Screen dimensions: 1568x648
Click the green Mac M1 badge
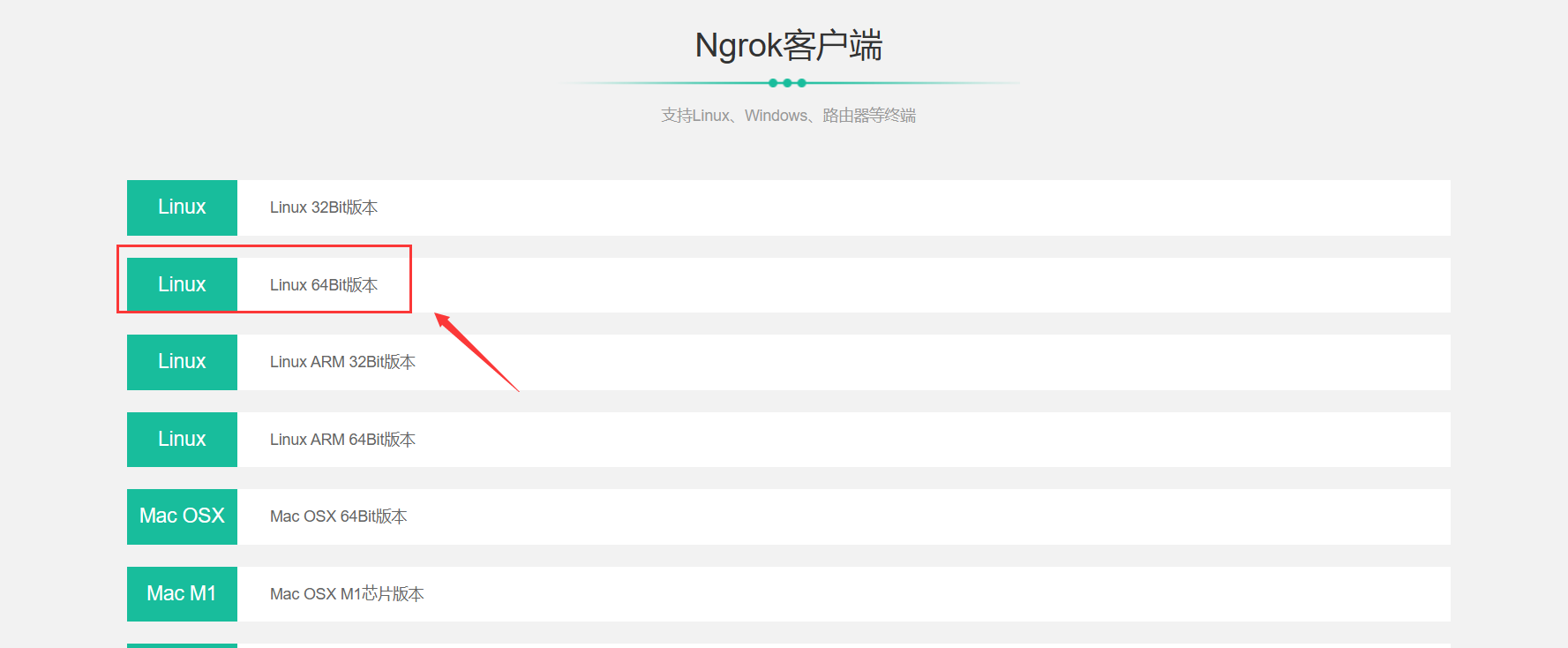(x=182, y=593)
